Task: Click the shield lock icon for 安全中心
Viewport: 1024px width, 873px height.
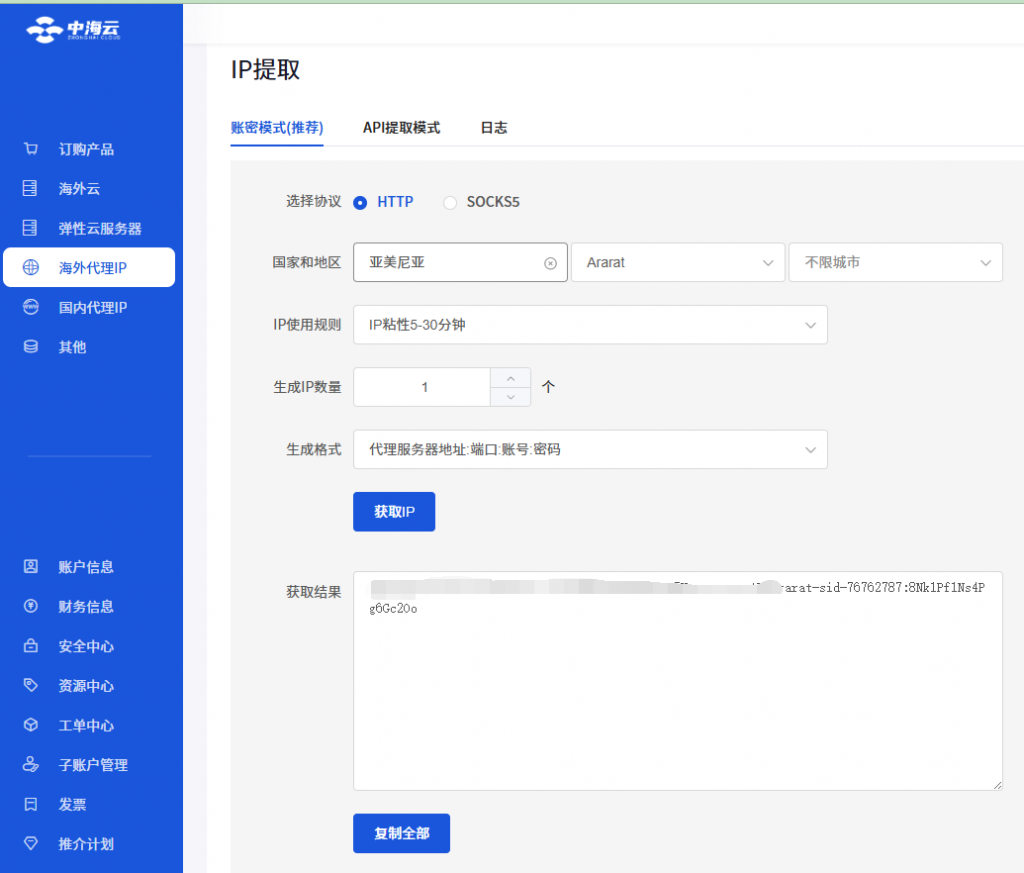Action: [x=31, y=646]
